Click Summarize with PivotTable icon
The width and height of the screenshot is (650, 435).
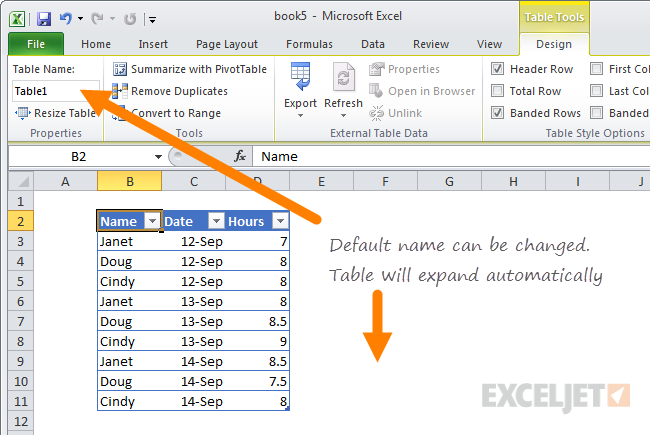click(x=120, y=69)
